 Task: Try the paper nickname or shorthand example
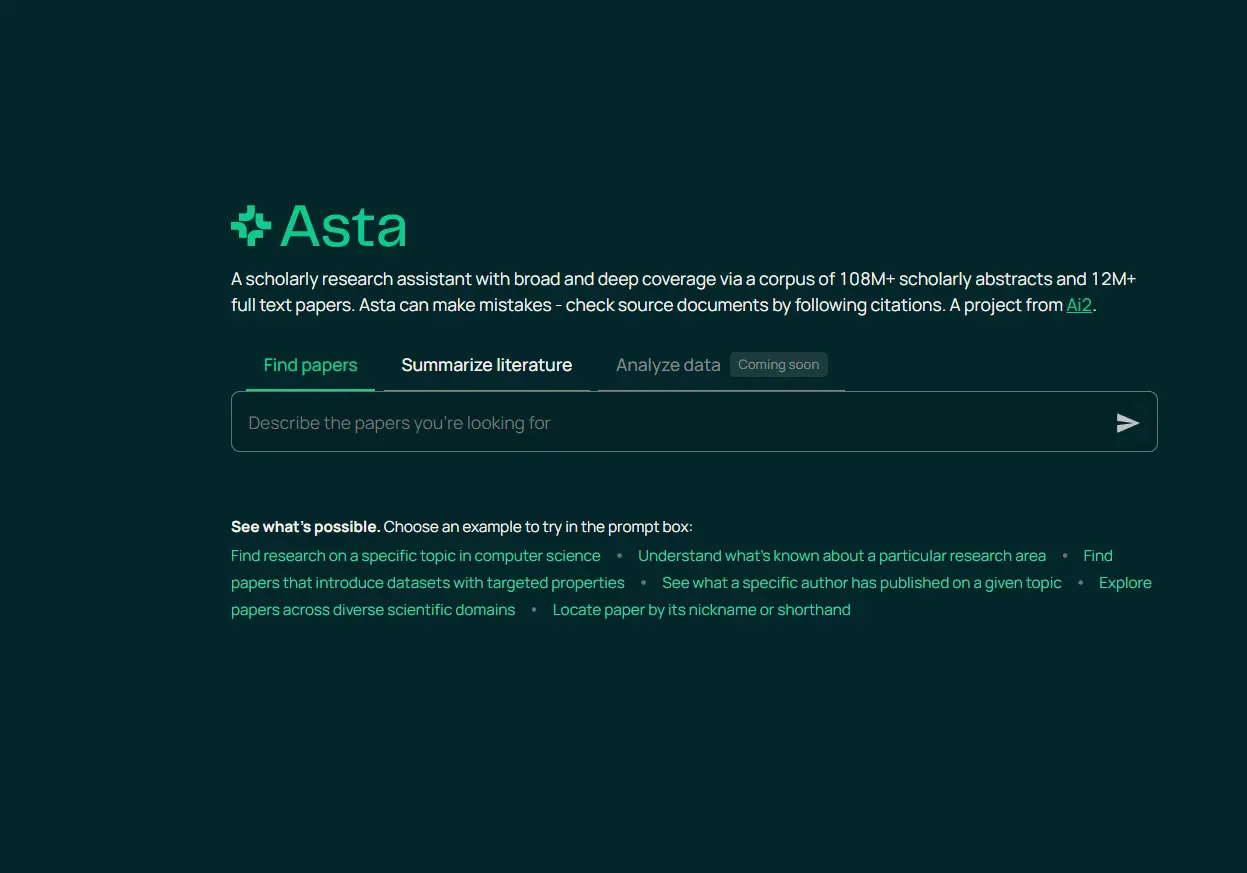pyautogui.click(x=701, y=610)
